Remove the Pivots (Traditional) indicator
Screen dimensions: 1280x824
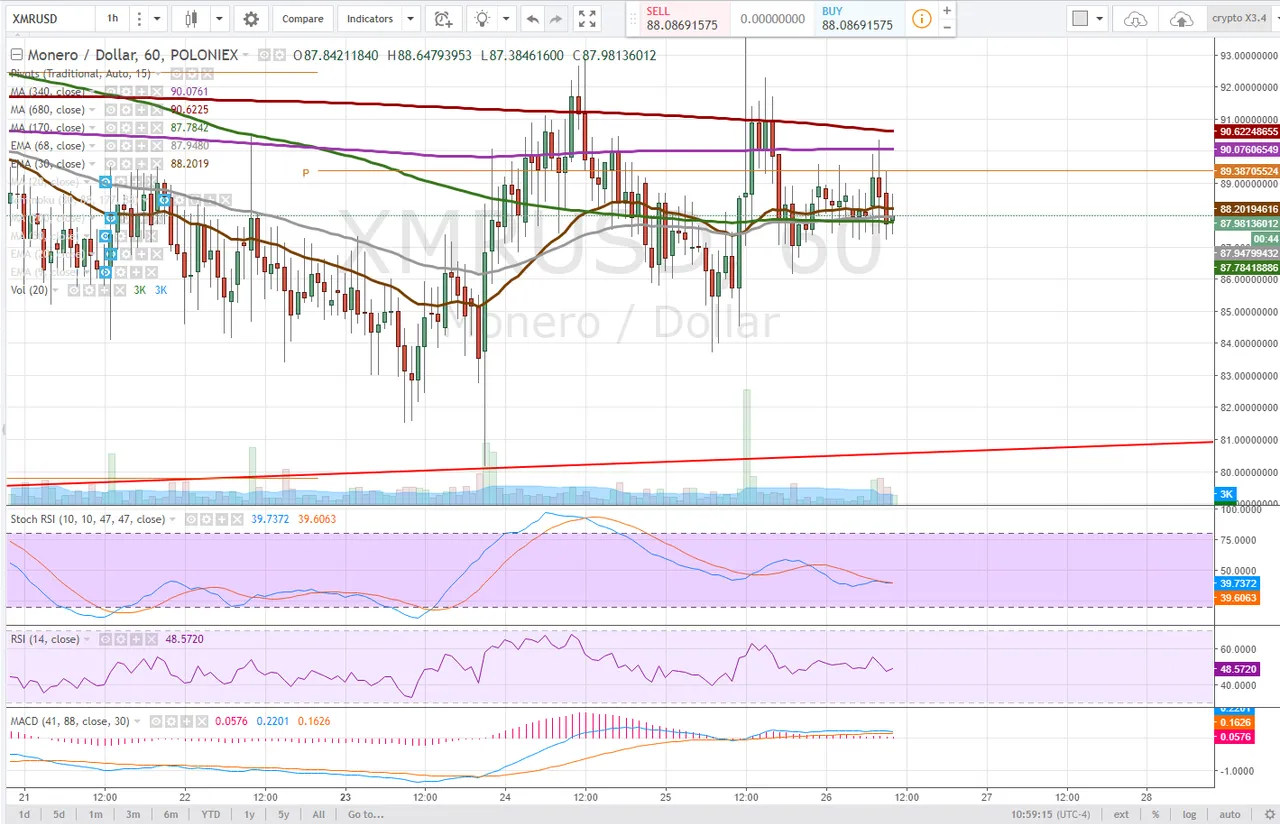point(207,73)
